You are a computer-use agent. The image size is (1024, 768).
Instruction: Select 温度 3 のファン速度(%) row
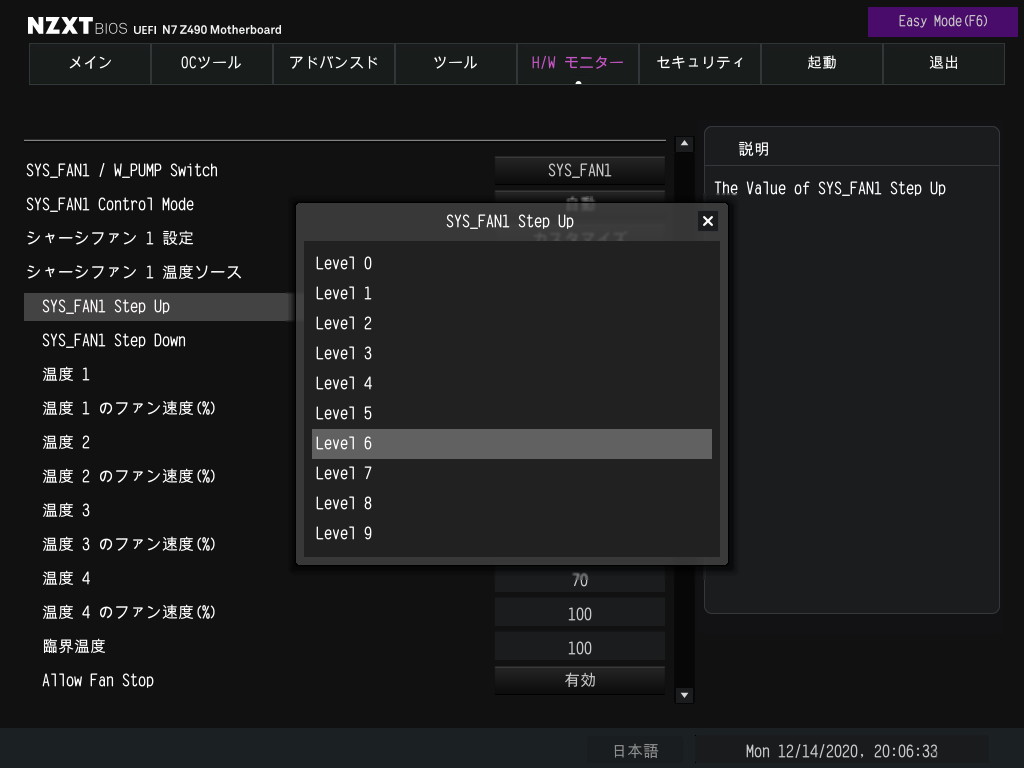[x=129, y=545]
